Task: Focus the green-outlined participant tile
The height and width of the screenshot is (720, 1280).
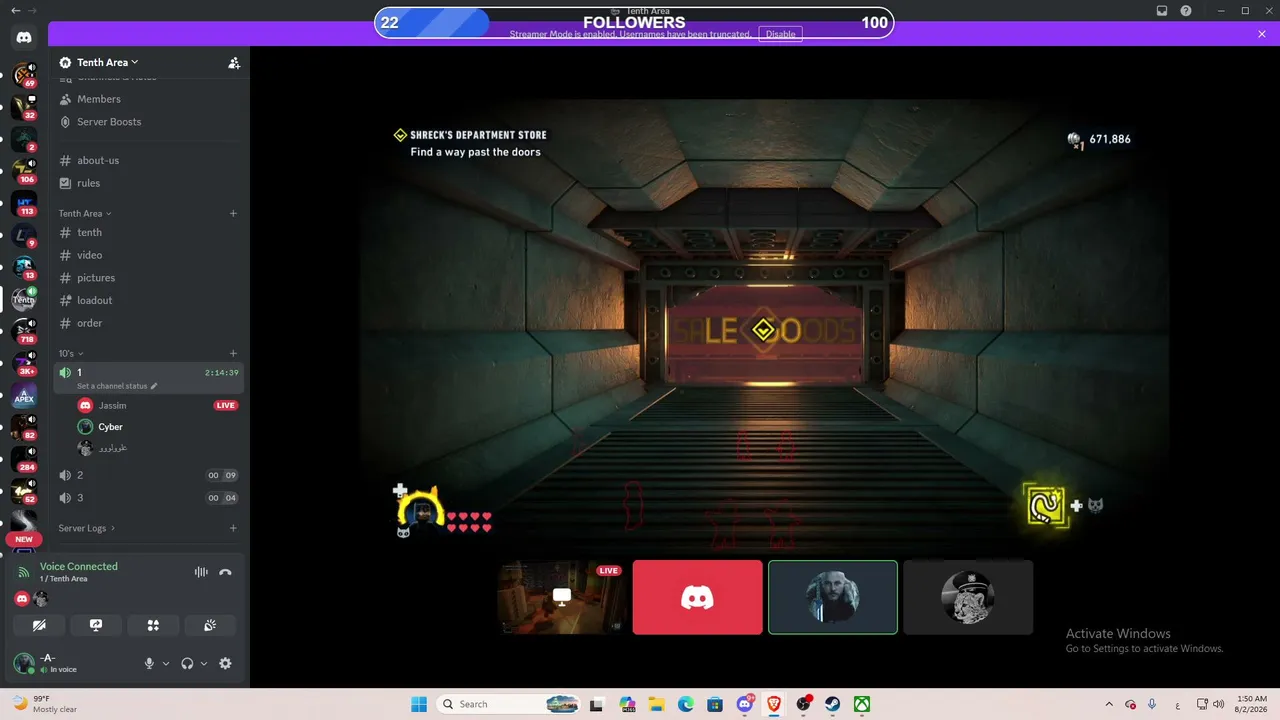Action: [833, 597]
